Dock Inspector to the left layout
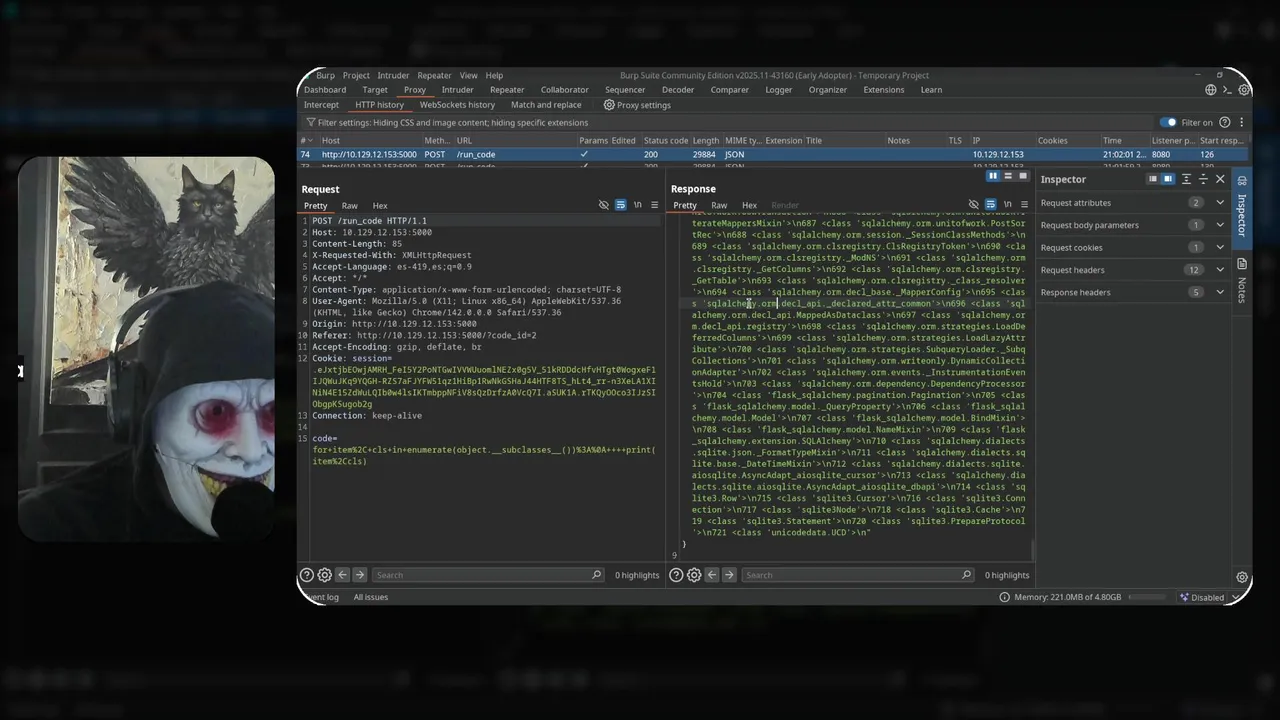 point(1152,179)
